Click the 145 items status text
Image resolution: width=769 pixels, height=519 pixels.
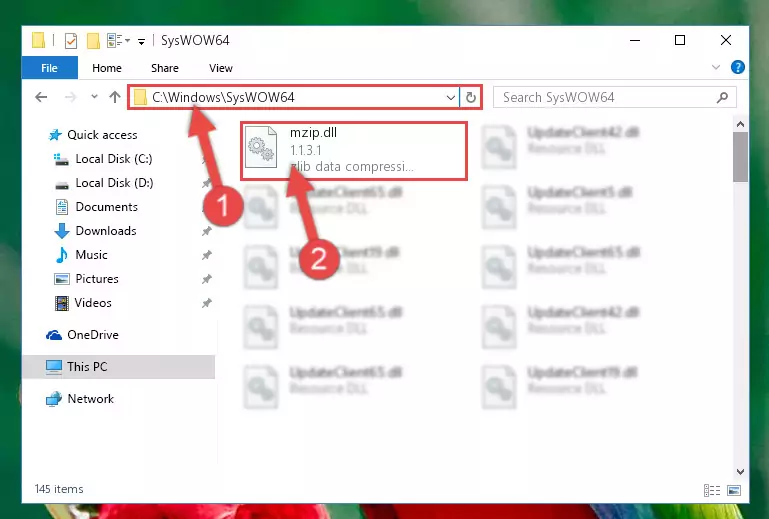coord(59,489)
